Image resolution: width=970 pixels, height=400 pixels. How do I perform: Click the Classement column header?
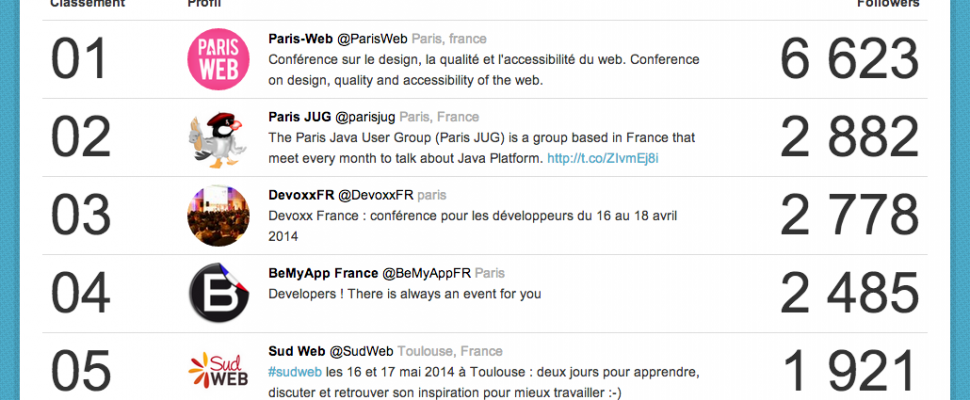pos(88,3)
